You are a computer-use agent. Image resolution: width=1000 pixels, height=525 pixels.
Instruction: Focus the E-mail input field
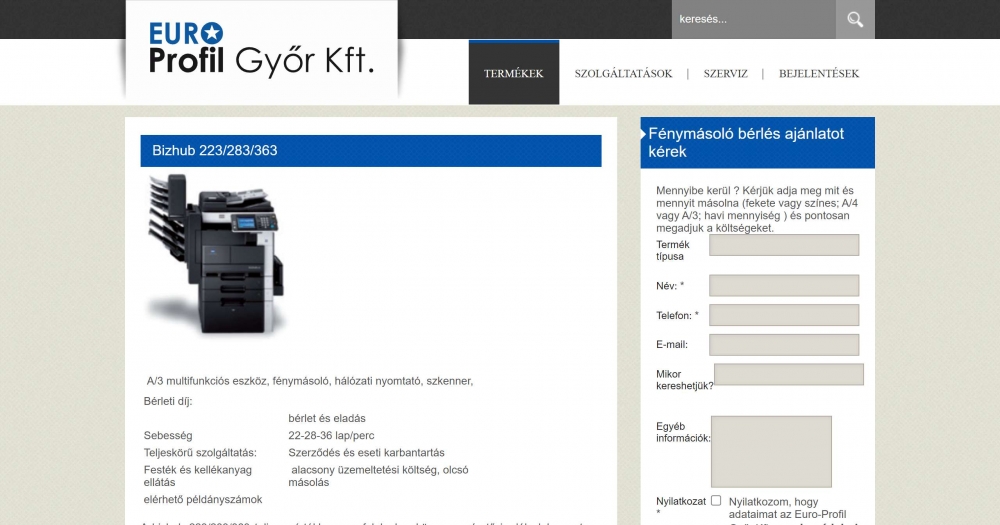(x=784, y=344)
